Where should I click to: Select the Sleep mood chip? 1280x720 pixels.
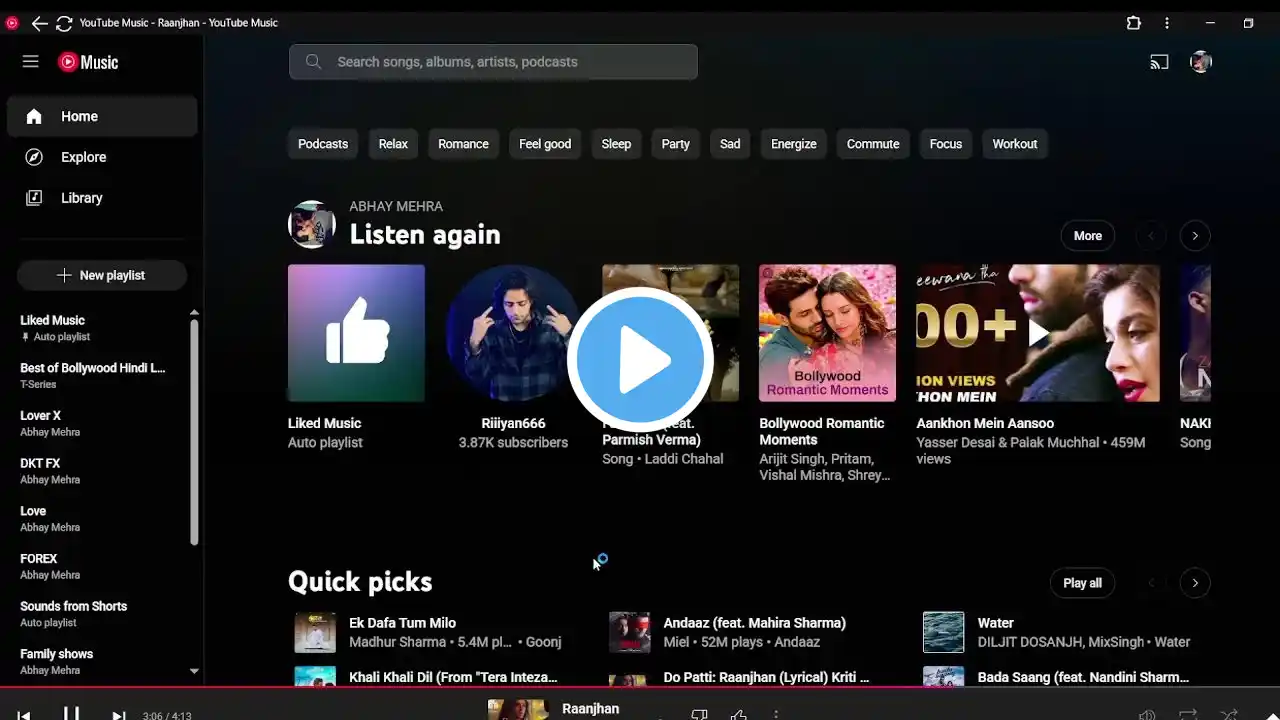616,144
